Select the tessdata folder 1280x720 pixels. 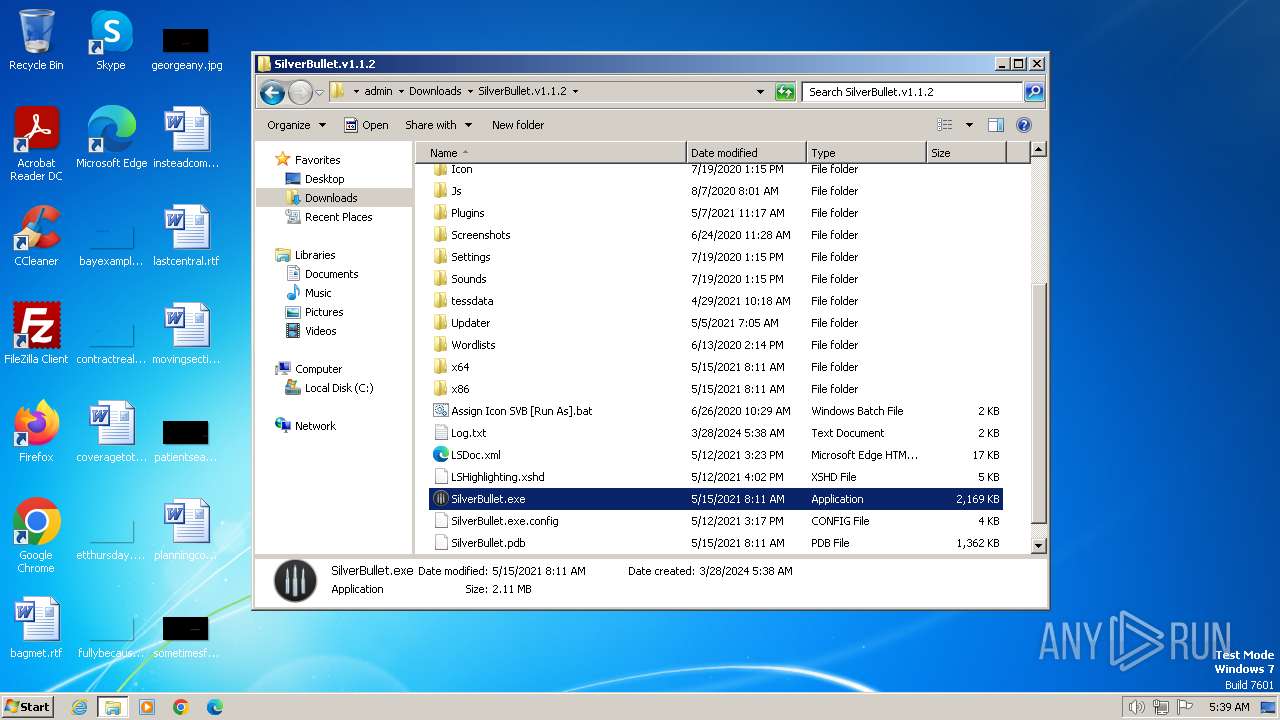point(716,301)
